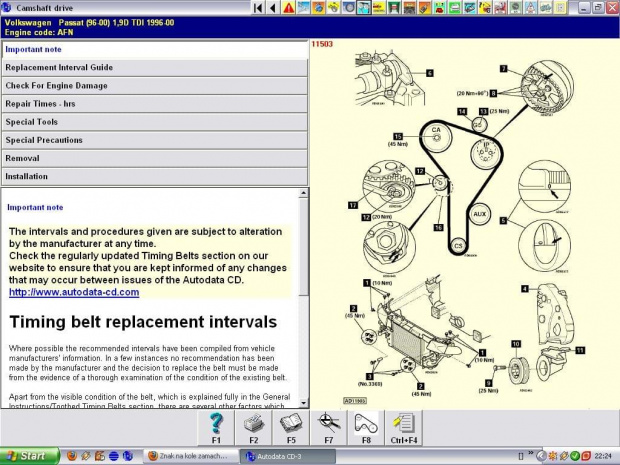This screenshot has height=465, width=620.
Task: Open the Removal section
Action: coord(155,159)
